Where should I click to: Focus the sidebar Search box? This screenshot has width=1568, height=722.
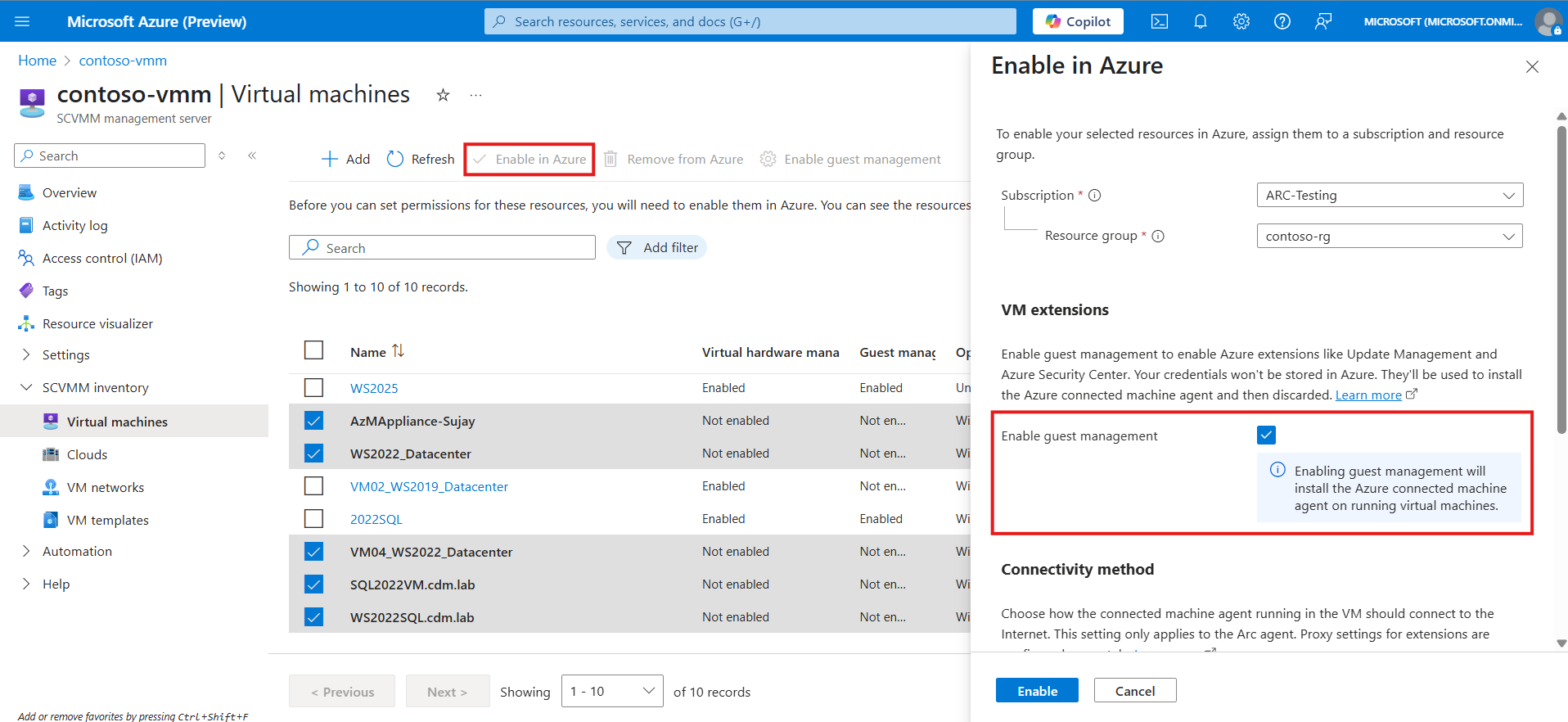click(110, 156)
